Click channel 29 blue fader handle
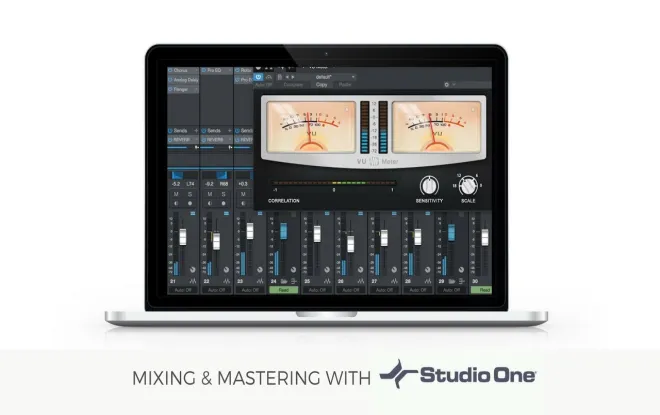Screen dimensions: 660x415 tap(451, 232)
